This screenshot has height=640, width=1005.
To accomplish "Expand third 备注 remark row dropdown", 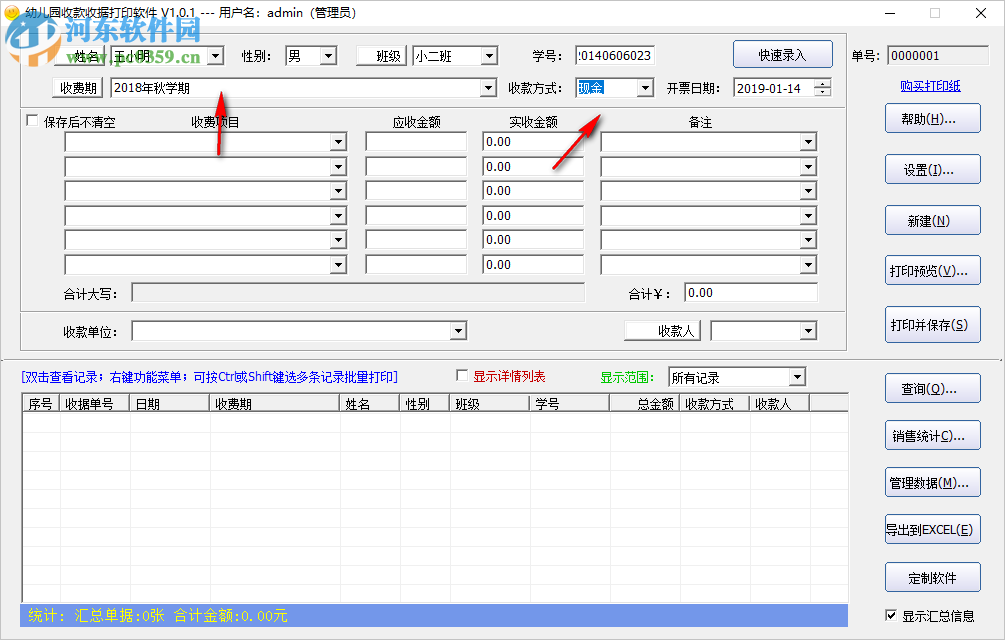I will pos(808,191).
